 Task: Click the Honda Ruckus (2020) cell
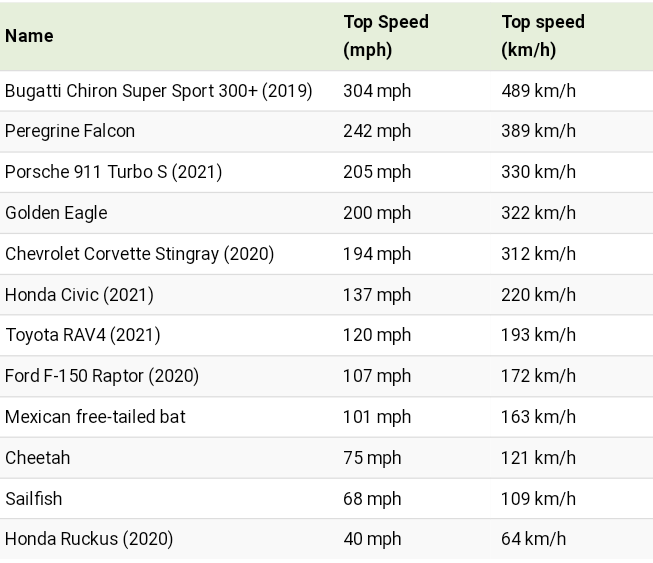coord(89,539)
